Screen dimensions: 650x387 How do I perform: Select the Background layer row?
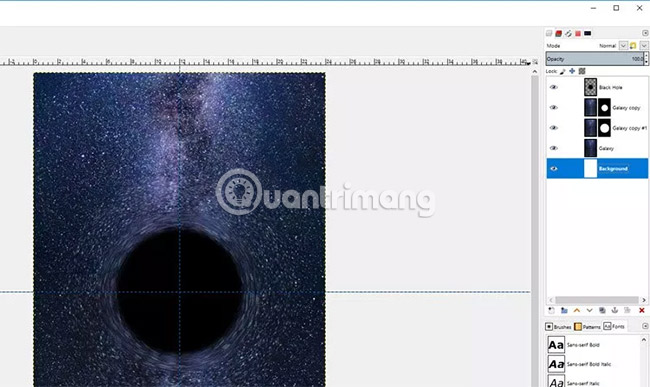pyautogui.click(x=597, y=169)
